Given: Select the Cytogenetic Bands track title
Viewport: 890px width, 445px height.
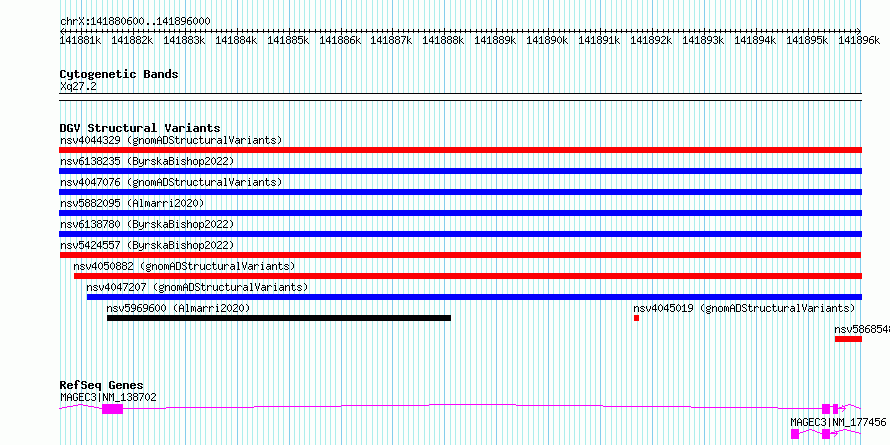Looking at the screenshot, I should [119, 74].
